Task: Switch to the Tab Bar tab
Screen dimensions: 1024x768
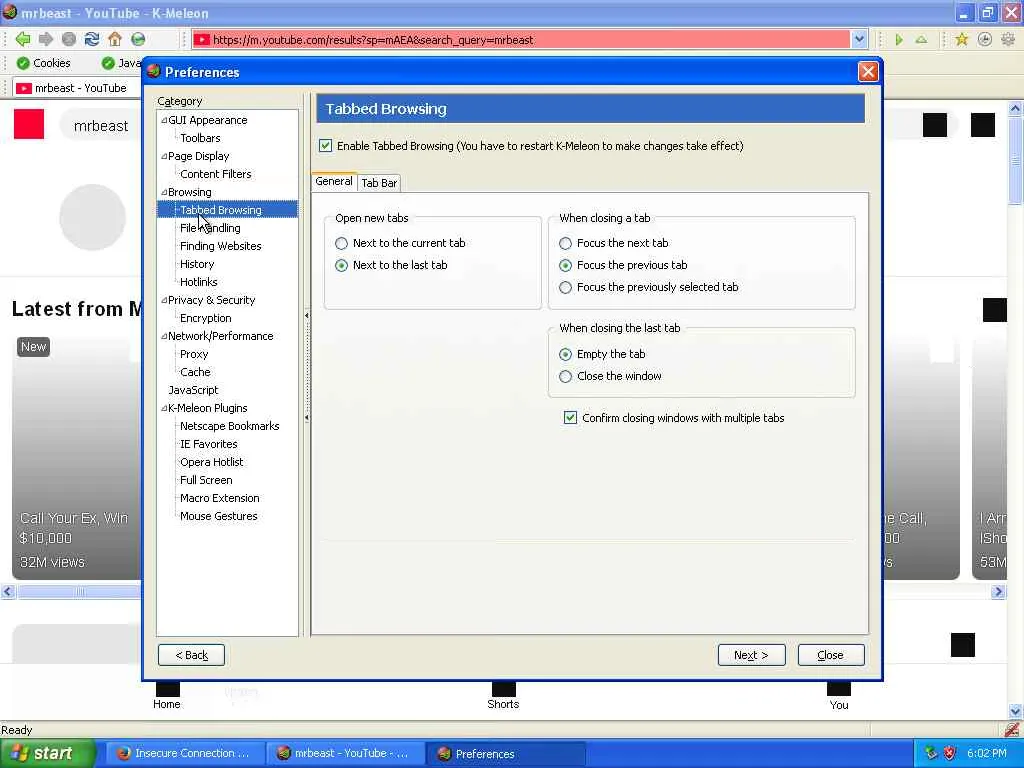Action: point(379,183)
